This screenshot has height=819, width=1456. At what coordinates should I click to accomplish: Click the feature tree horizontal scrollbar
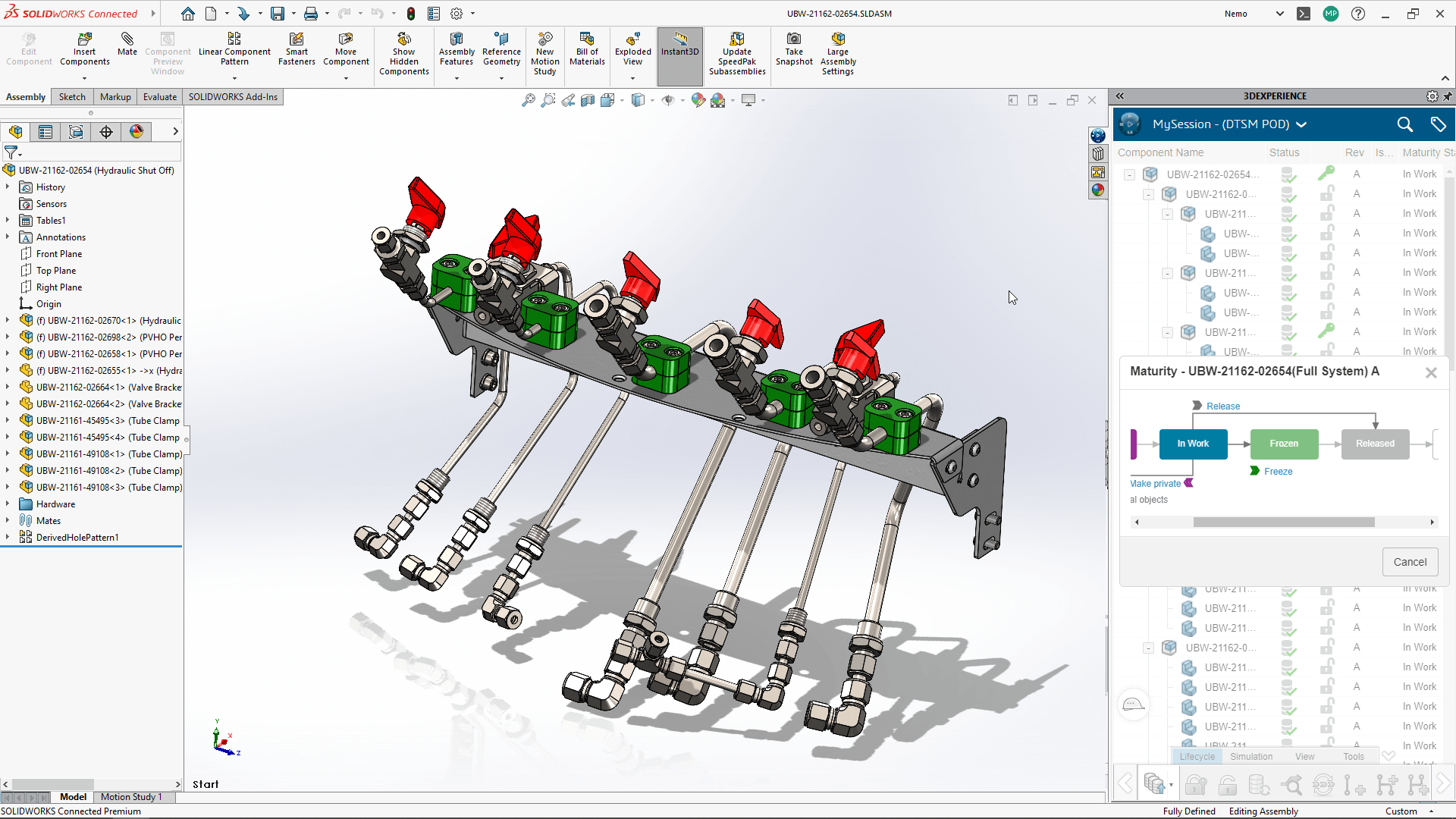pyautogui.click(x=52, y=784)
